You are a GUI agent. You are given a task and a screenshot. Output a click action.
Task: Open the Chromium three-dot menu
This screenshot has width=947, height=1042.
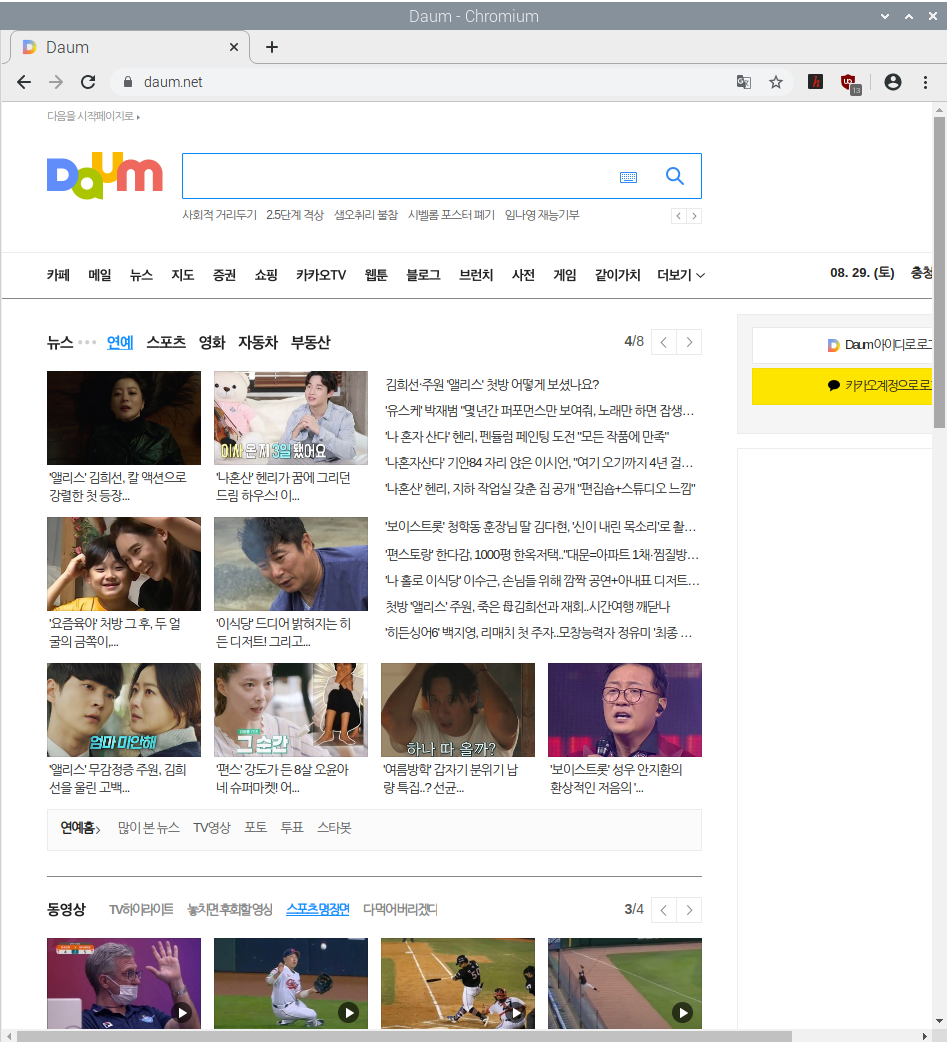(x=925, y=82)
